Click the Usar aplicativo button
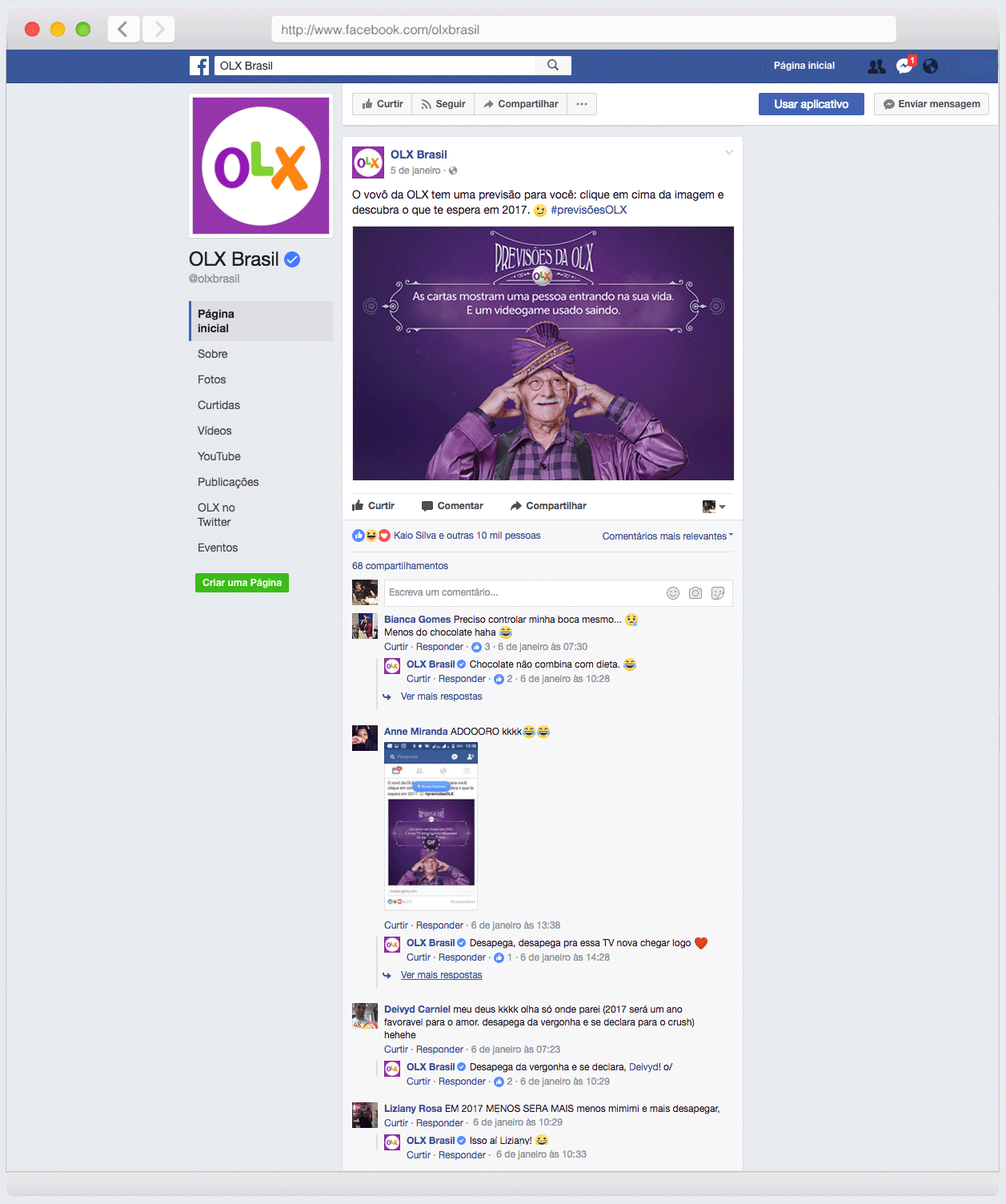The image size is (1006, 1204). (812, 104)
